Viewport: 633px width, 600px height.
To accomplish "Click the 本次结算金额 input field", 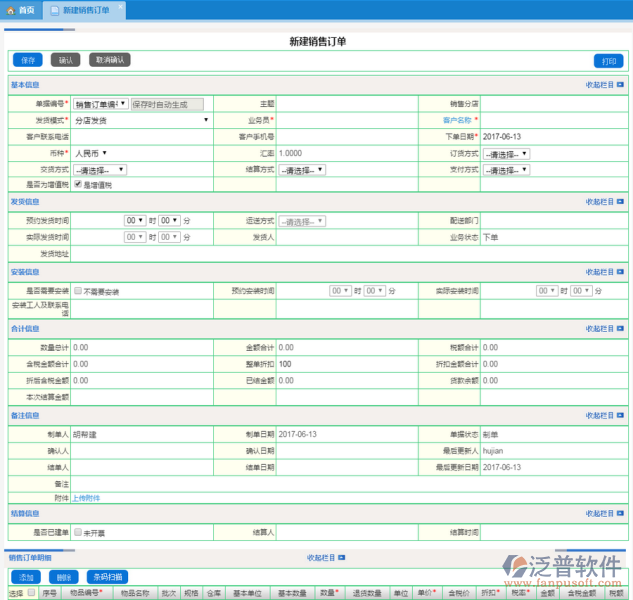I will click(142, 397).
